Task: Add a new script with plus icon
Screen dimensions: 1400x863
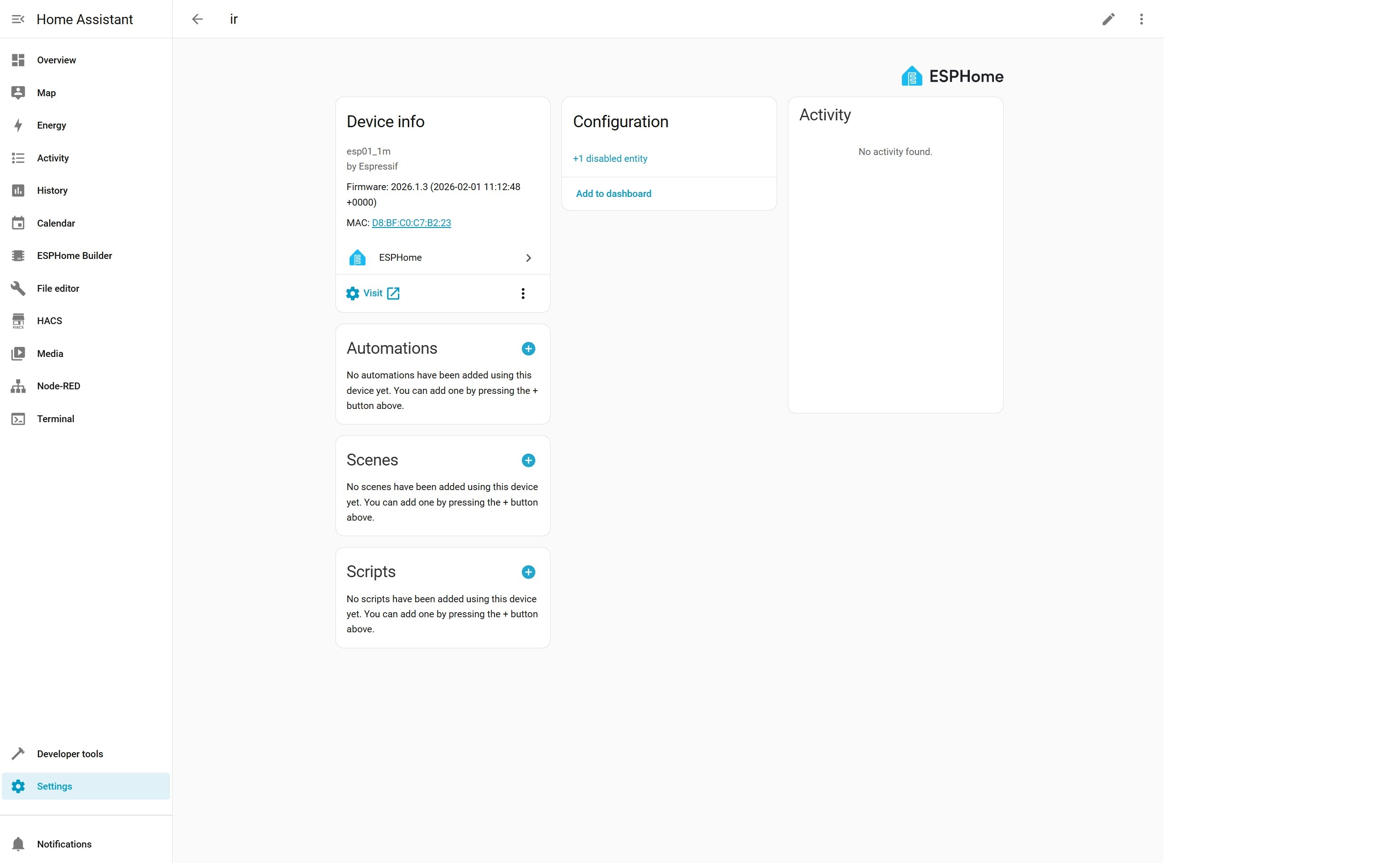Action: pos(528,572)
